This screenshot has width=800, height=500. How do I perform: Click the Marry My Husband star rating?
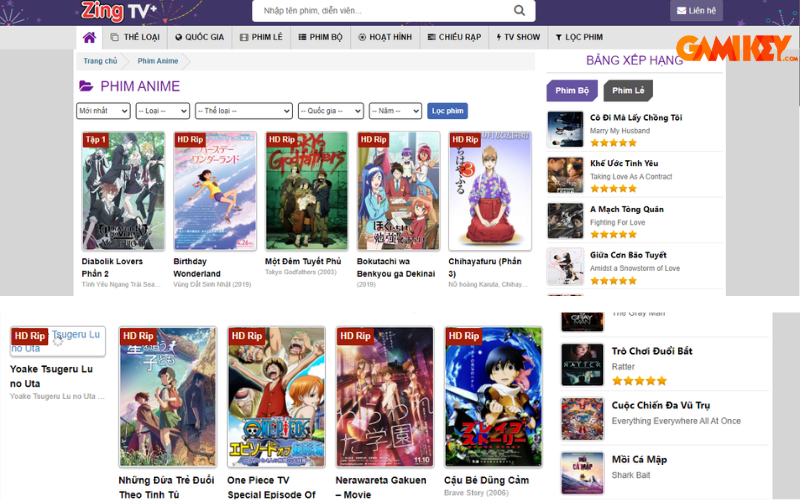(614, 142)
